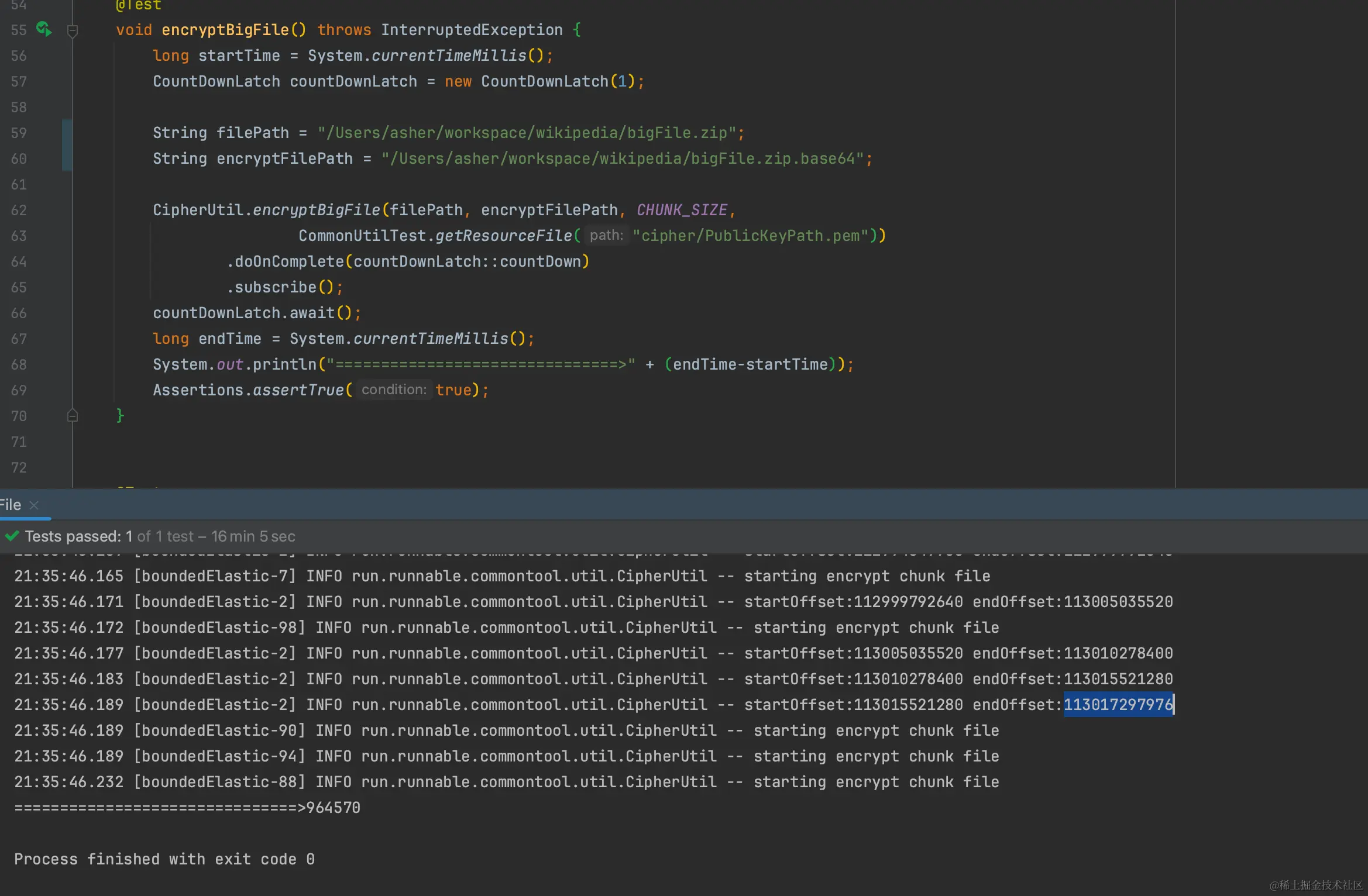Click the InterruptedException type on line 55
Screen dimensions: 1368x896
[x=472, y=30]
